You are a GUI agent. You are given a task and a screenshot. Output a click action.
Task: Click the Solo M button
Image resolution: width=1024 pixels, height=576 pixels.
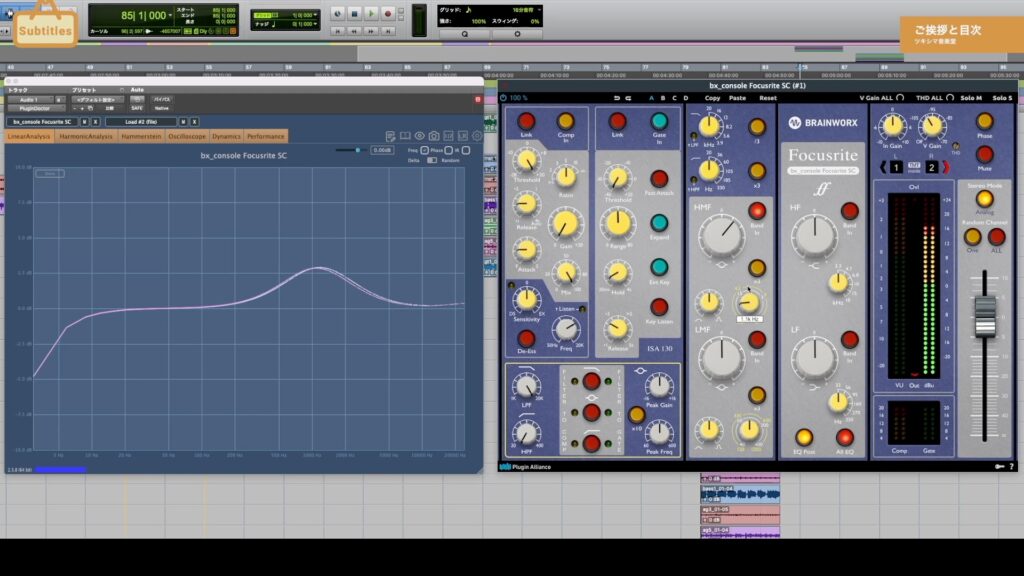971,98
